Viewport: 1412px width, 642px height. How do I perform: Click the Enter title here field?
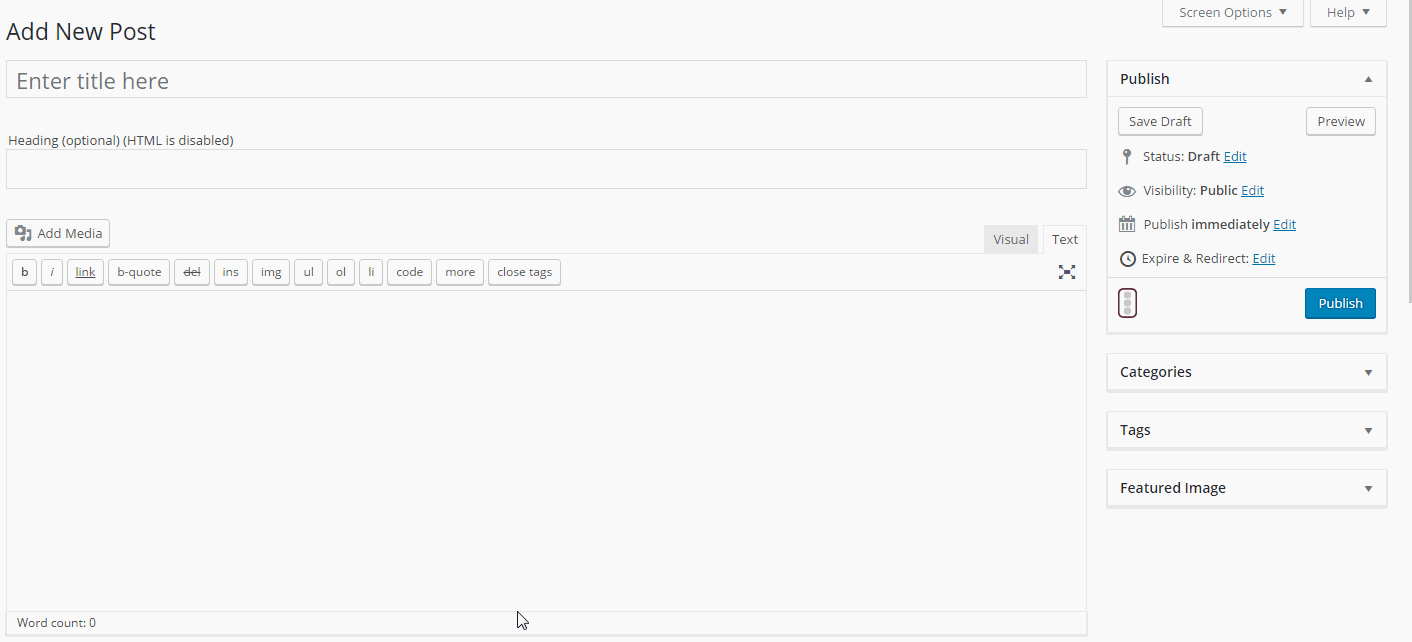click(546, 80)
